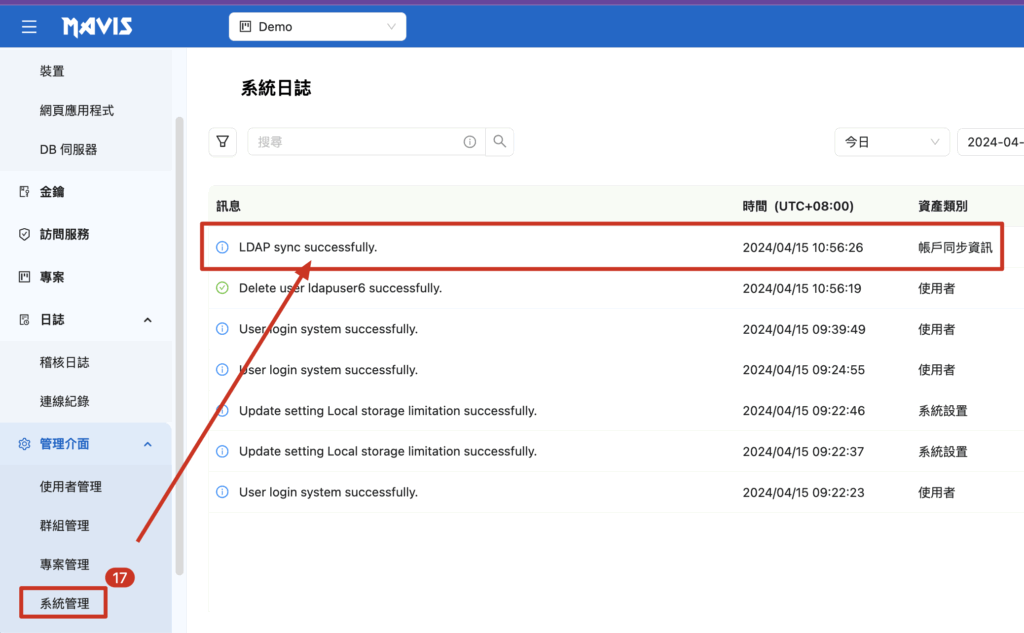This screenshot has height=633, width=1024.
Task: Open the Demo project dropdown
Action: 317,27
